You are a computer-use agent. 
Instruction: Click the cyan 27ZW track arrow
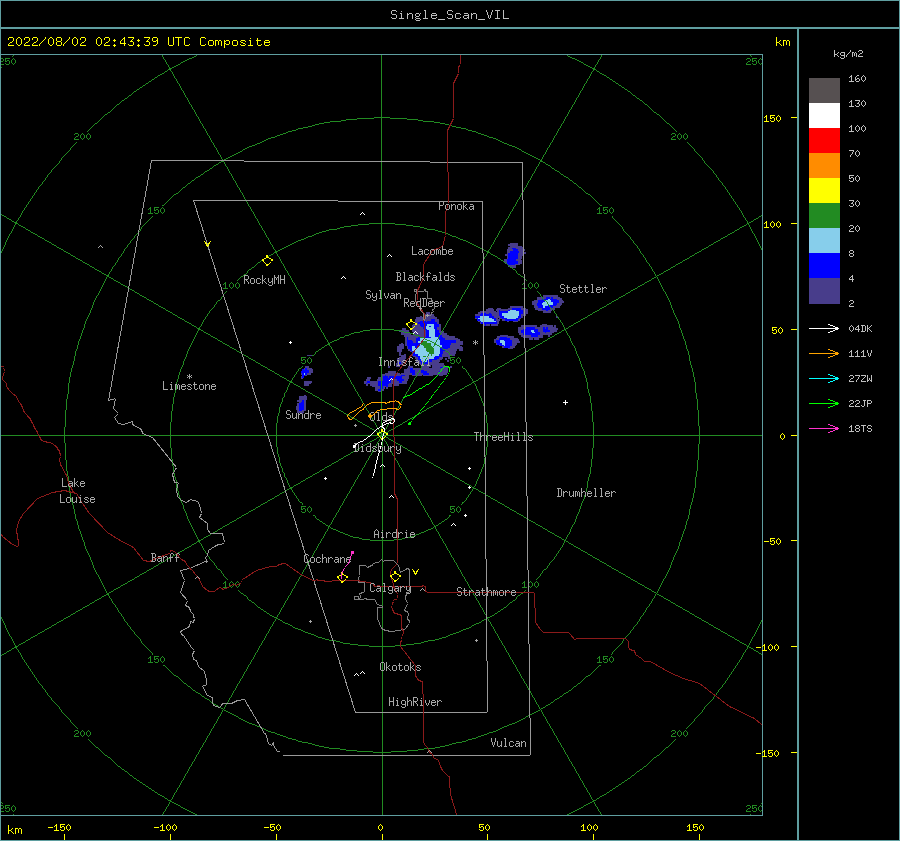(824, 378)
